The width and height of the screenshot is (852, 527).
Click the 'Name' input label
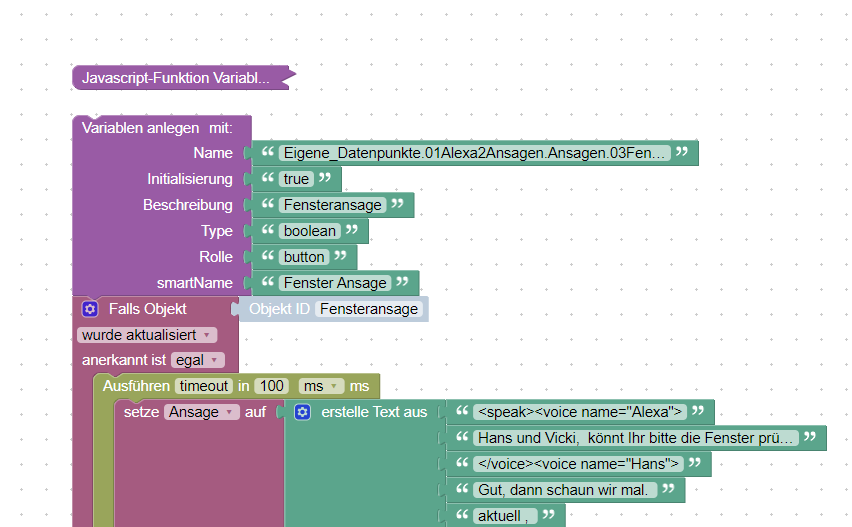coord(213,153)
